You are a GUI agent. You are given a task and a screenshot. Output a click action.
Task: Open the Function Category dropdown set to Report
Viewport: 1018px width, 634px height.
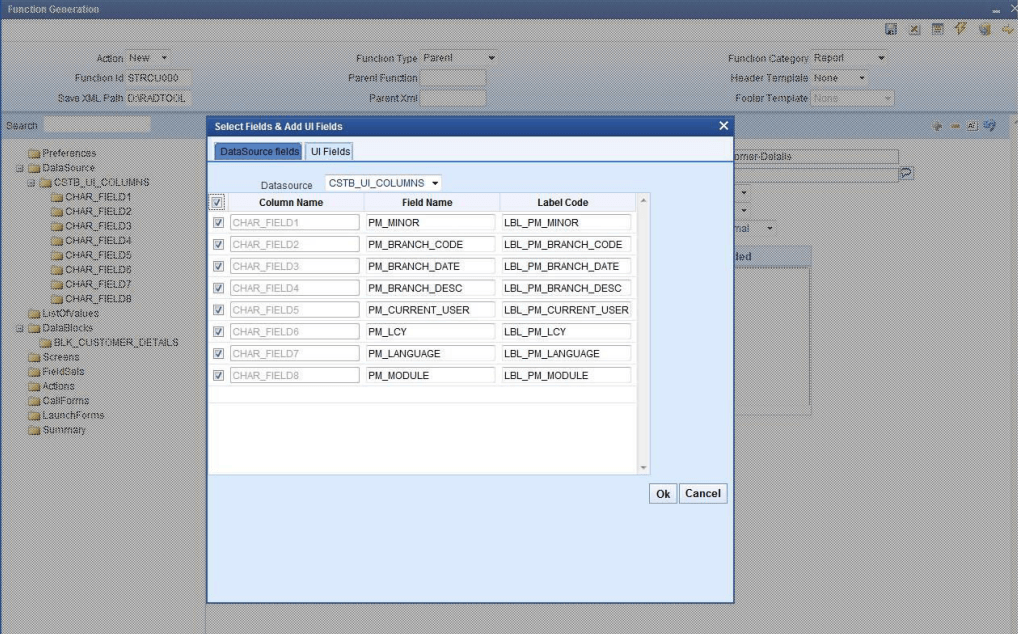[x=849, y=58]
